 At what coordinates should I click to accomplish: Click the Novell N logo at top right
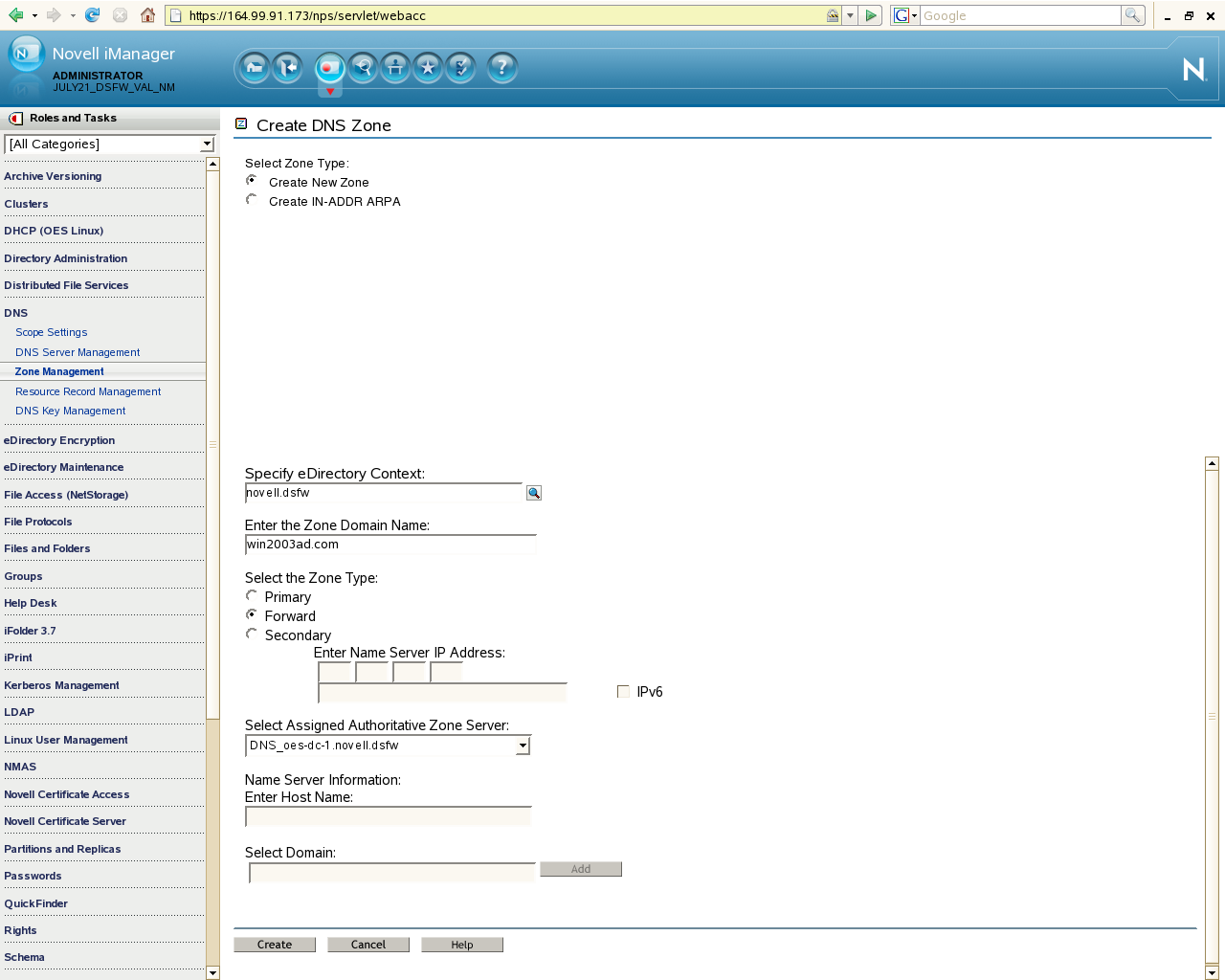(1194, 69)
